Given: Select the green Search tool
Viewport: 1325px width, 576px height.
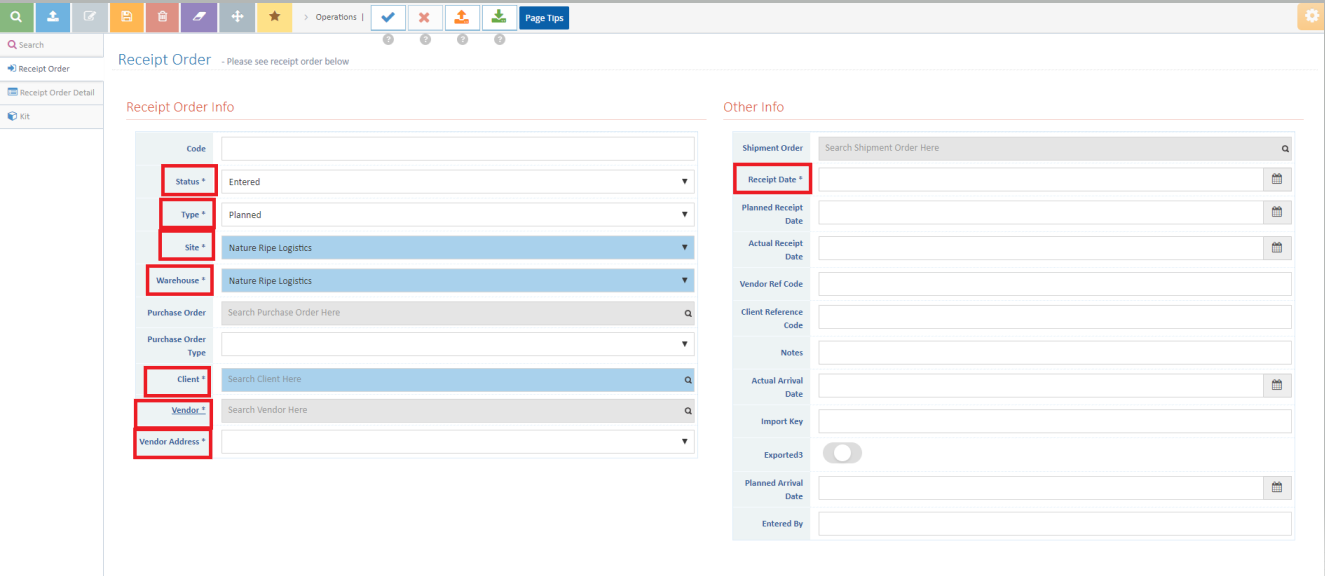Looking at the screenshot, I should coord(16,17).
